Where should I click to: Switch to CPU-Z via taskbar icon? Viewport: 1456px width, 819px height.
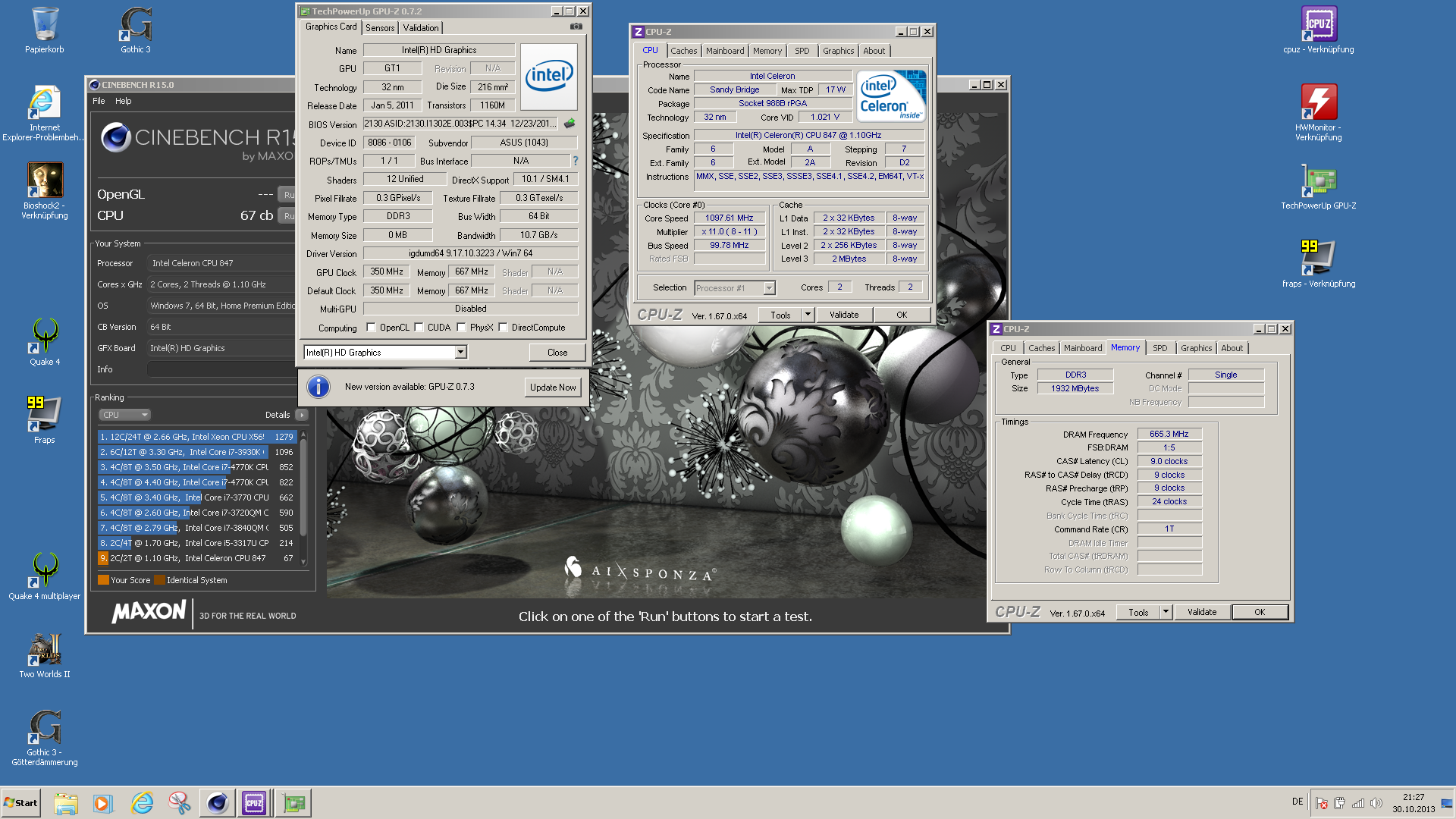tap(254, 803)
